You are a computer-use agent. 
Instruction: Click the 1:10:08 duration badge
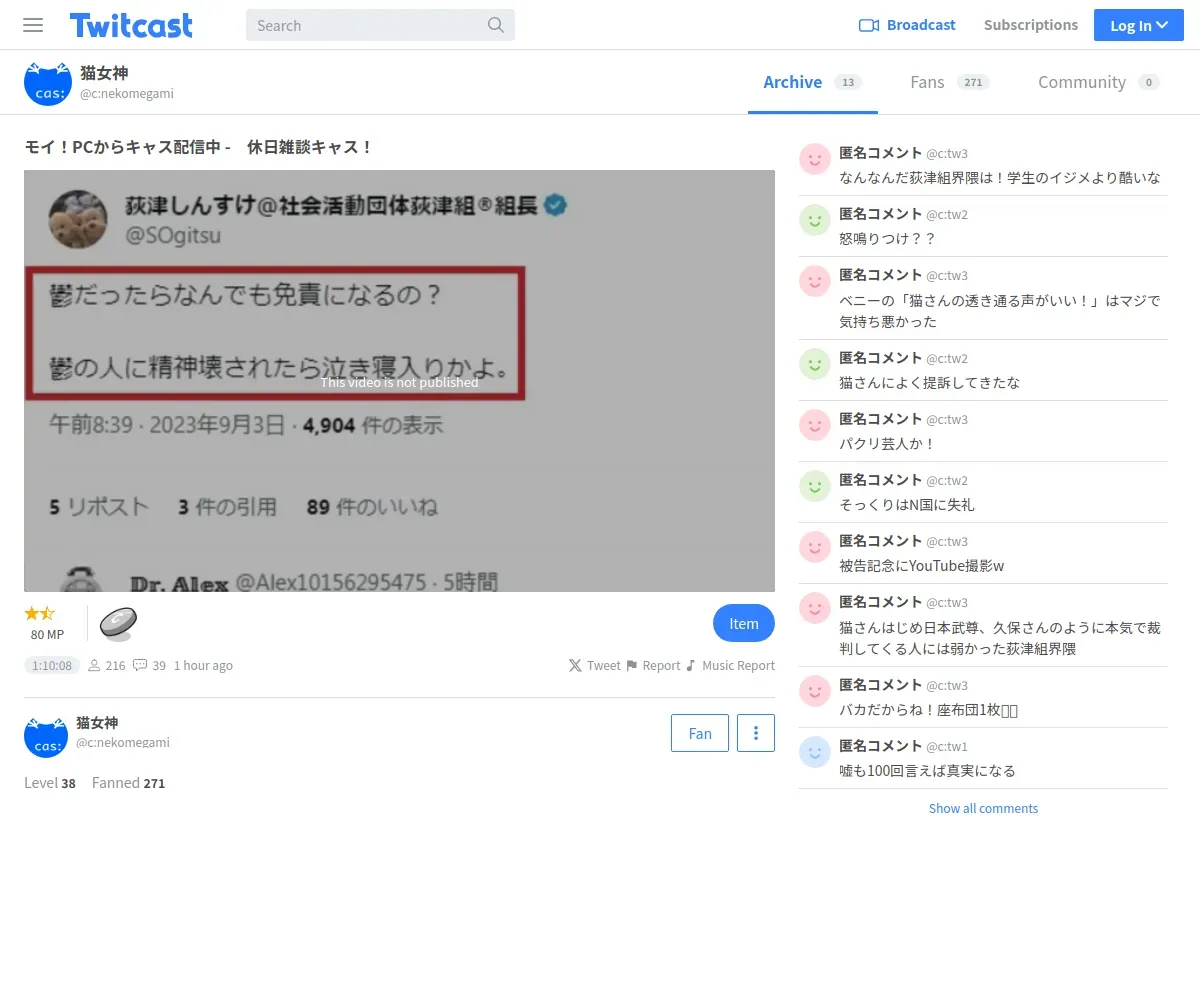(x=52, y=665)
